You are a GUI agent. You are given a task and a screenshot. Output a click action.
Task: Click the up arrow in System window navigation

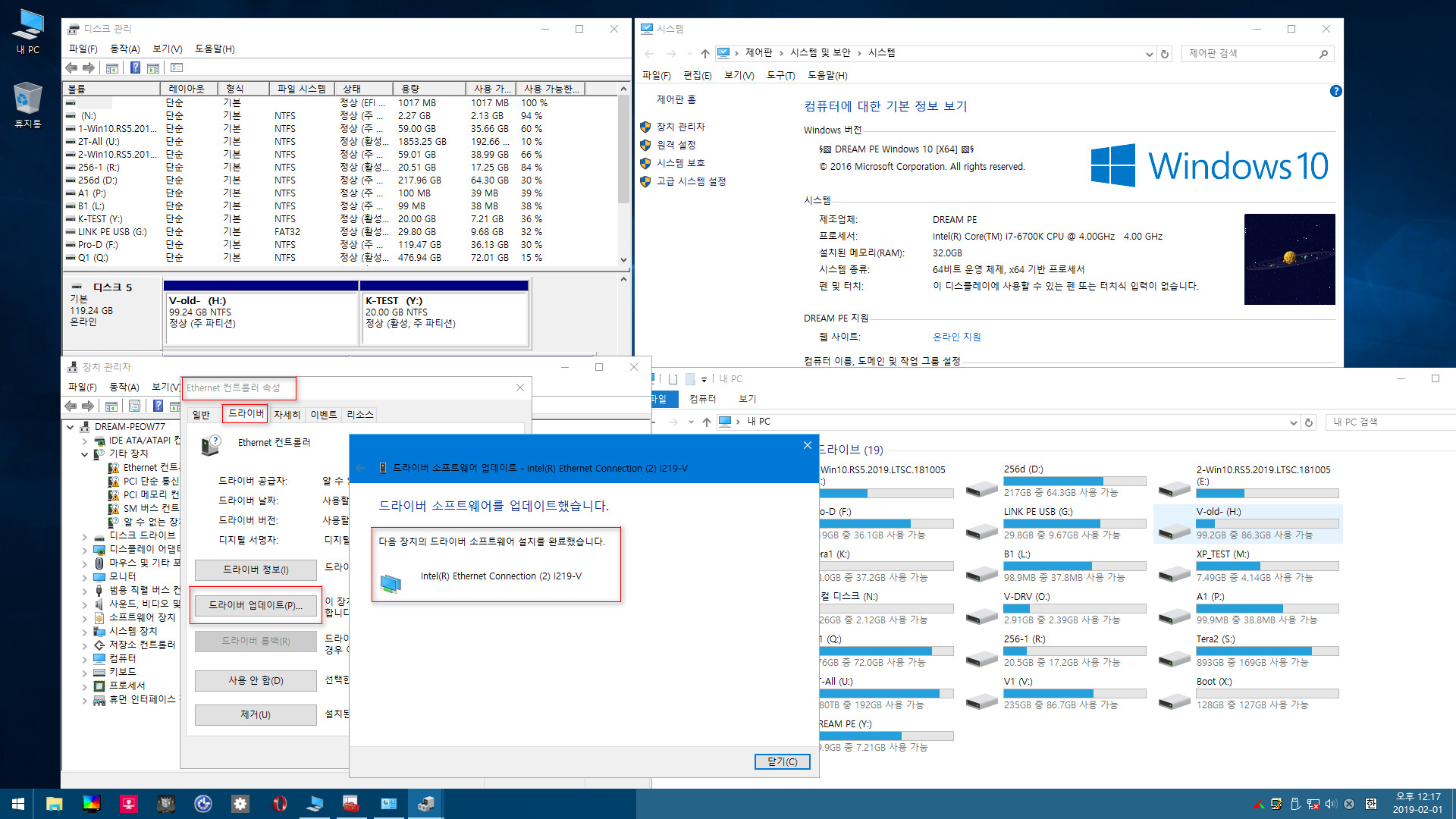coord(704,54)
